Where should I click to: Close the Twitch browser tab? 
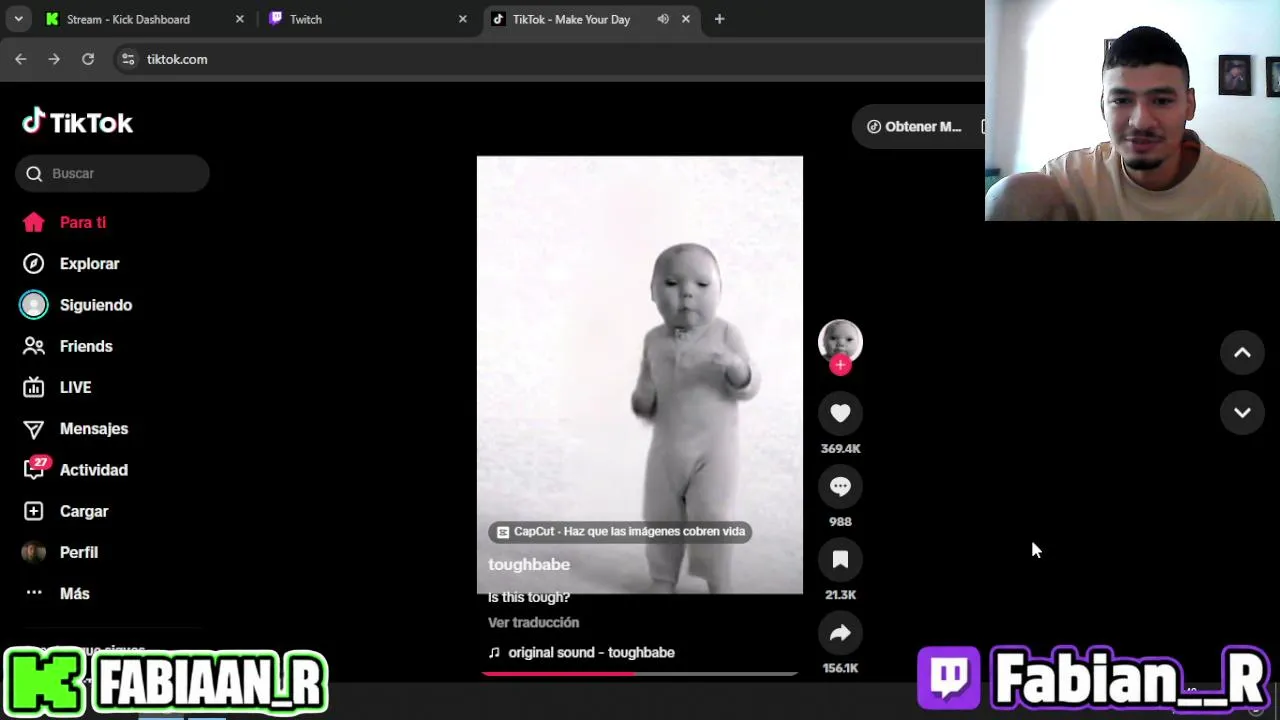pos(462,19)
